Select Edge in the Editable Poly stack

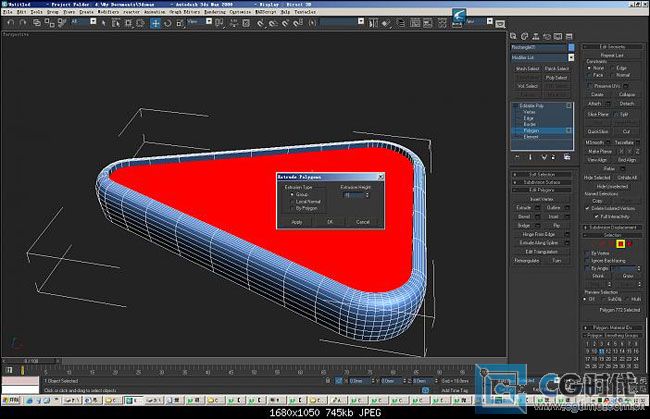529,118
